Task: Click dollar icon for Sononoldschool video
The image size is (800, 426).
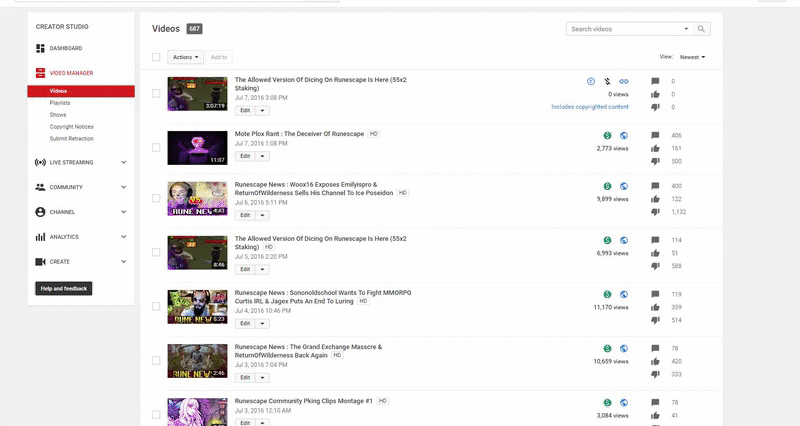Action: pyautogui.click(x=607, y=294)
